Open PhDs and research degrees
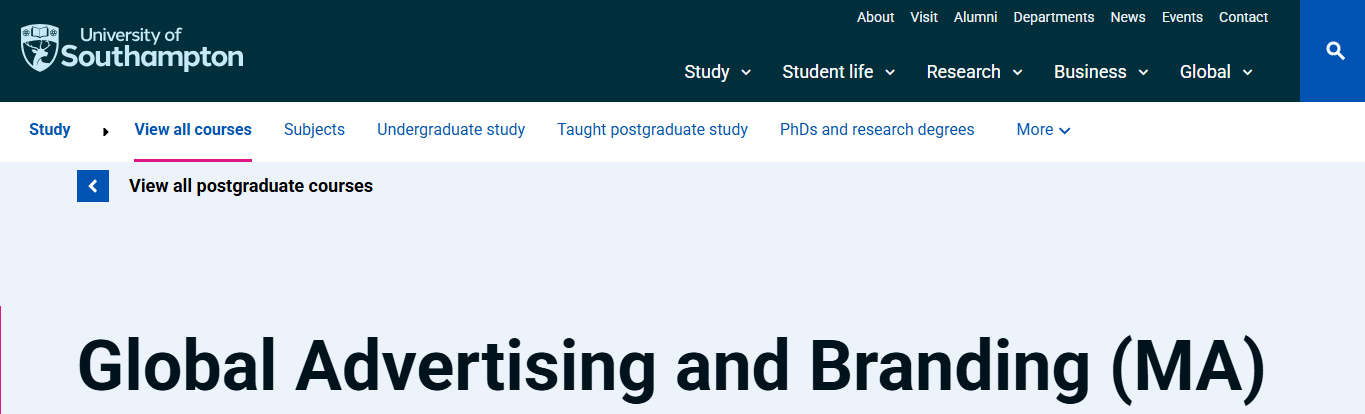 click(x=877, y=130)
